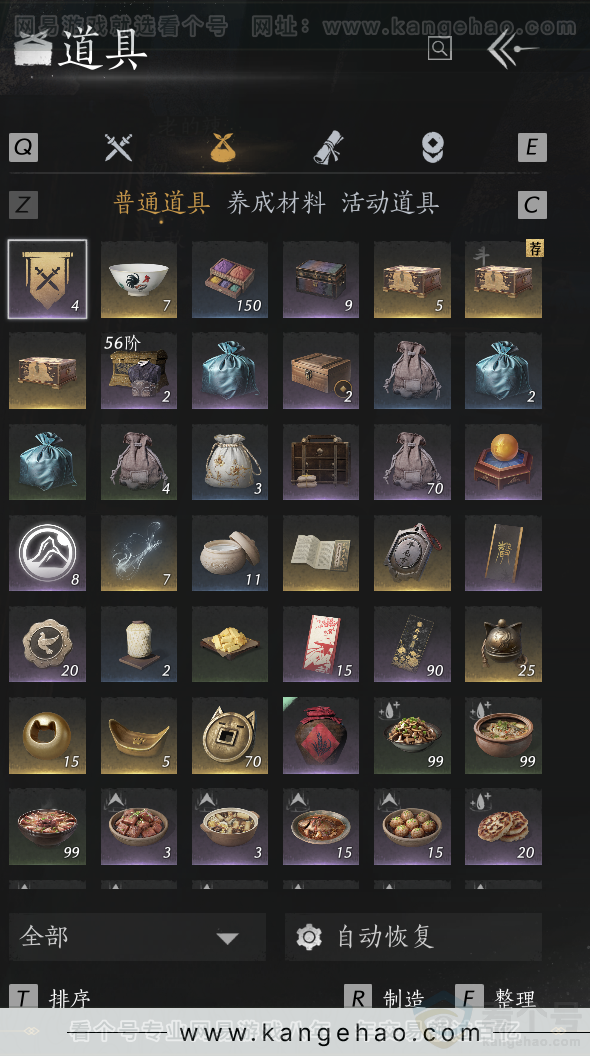The width and height of the screenshot is (590, 1057).
Task: Select the 56阶 chest item
Action: pyautogui.click(x=139, y=371)
